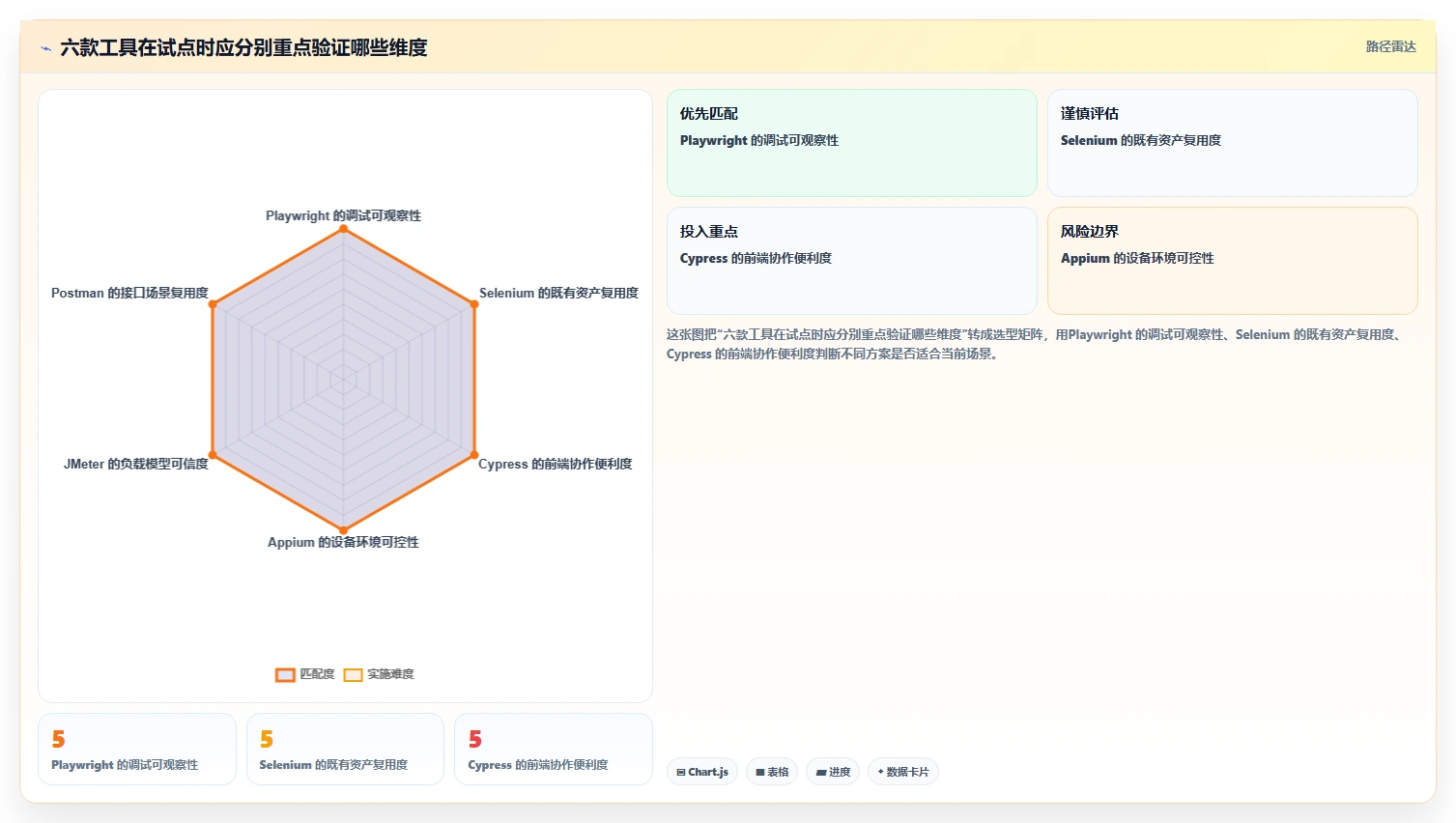
Task: Click the JMeter 的负载模型可信度 axis label
Action: (x=136, y=464)
